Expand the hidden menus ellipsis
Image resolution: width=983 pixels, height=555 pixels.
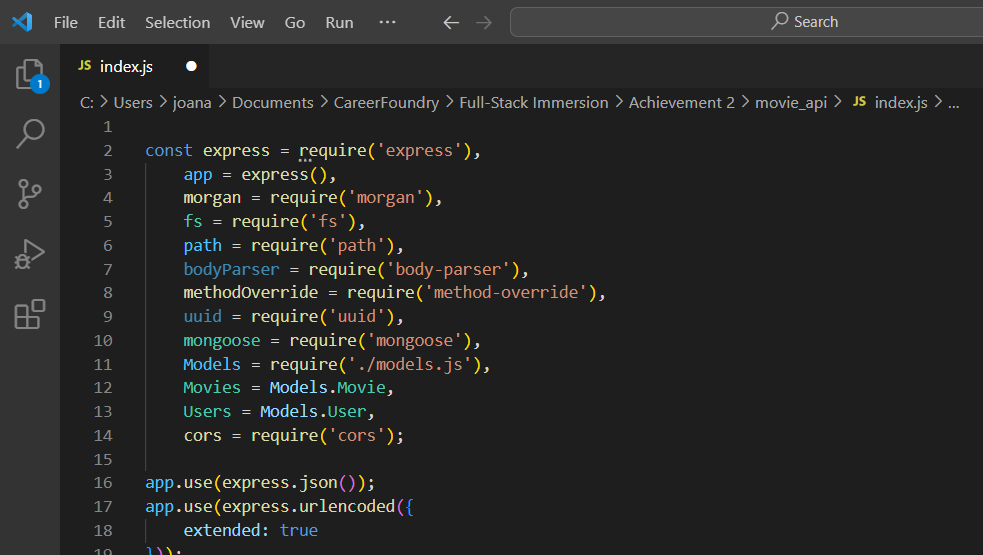(388, 22)
